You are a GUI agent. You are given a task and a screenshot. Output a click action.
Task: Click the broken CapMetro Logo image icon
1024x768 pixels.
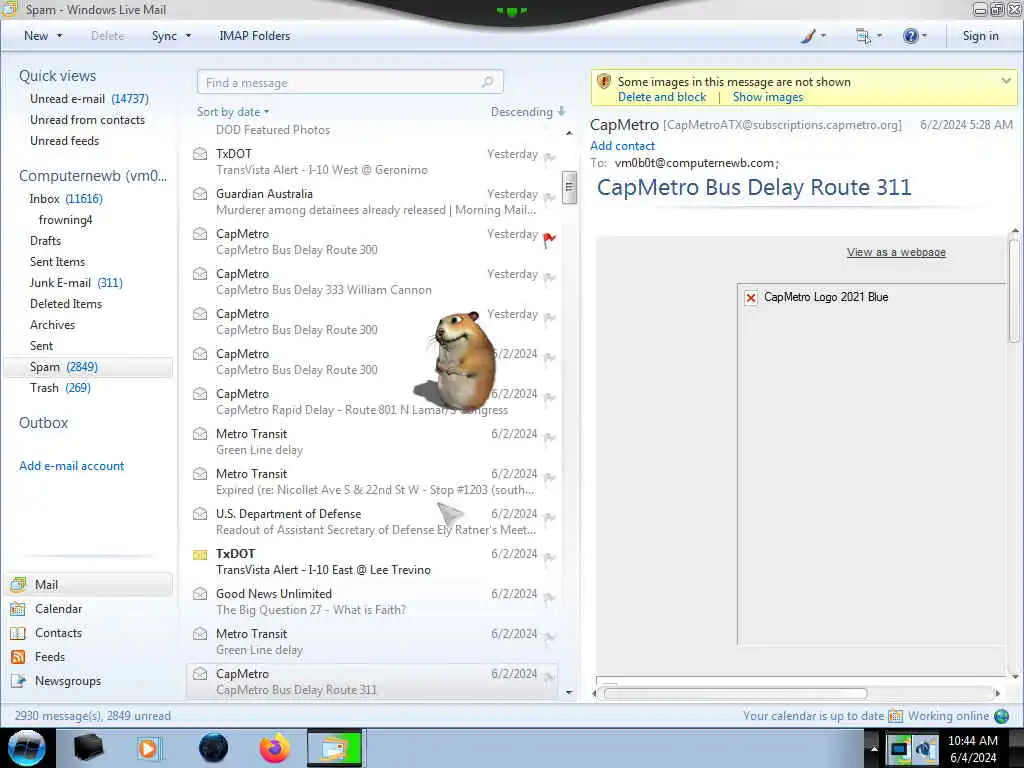pyautogui.click(x=751, y=298)
